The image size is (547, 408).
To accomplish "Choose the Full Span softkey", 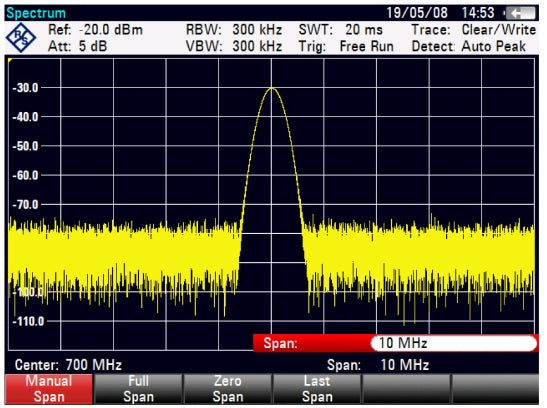I will tap(138, 389).
